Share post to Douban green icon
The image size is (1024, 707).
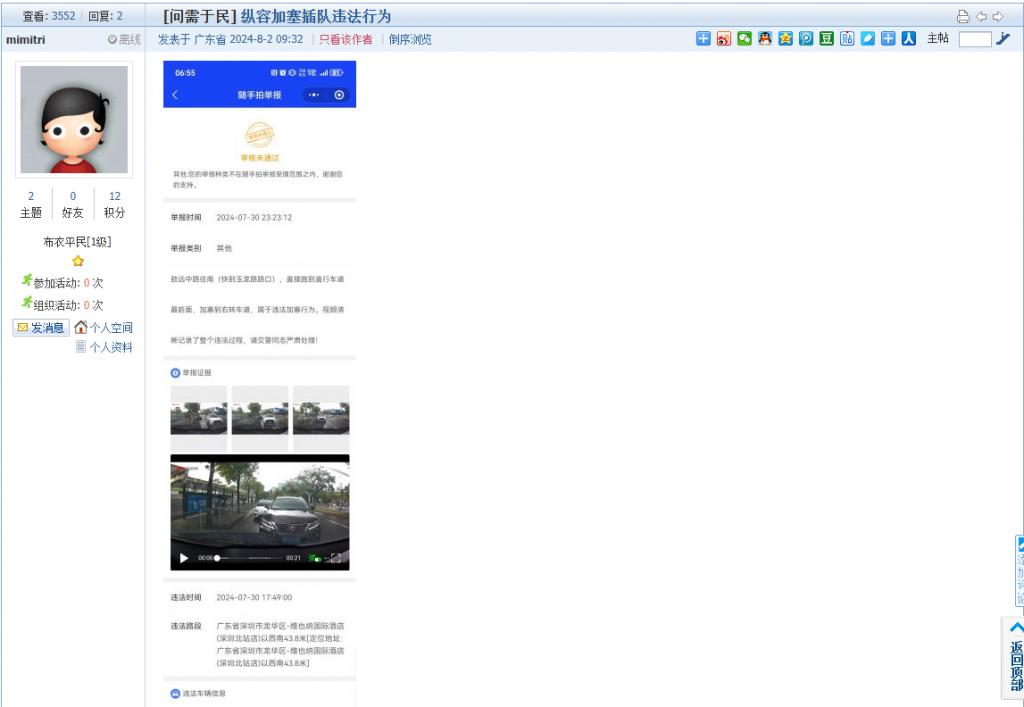(826, 39)
